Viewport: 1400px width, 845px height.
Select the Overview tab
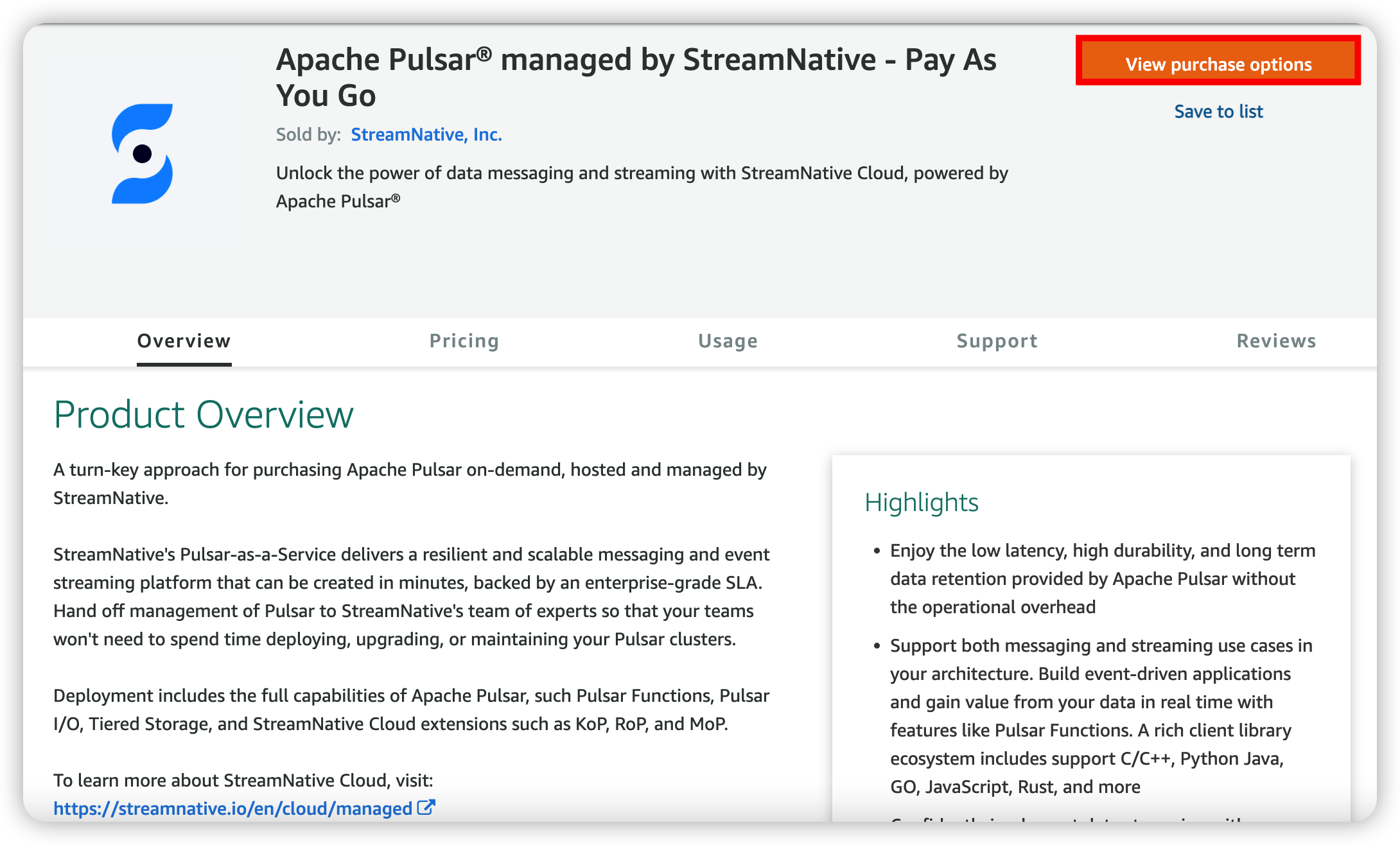pyautogui.click(x=184, y=341)
